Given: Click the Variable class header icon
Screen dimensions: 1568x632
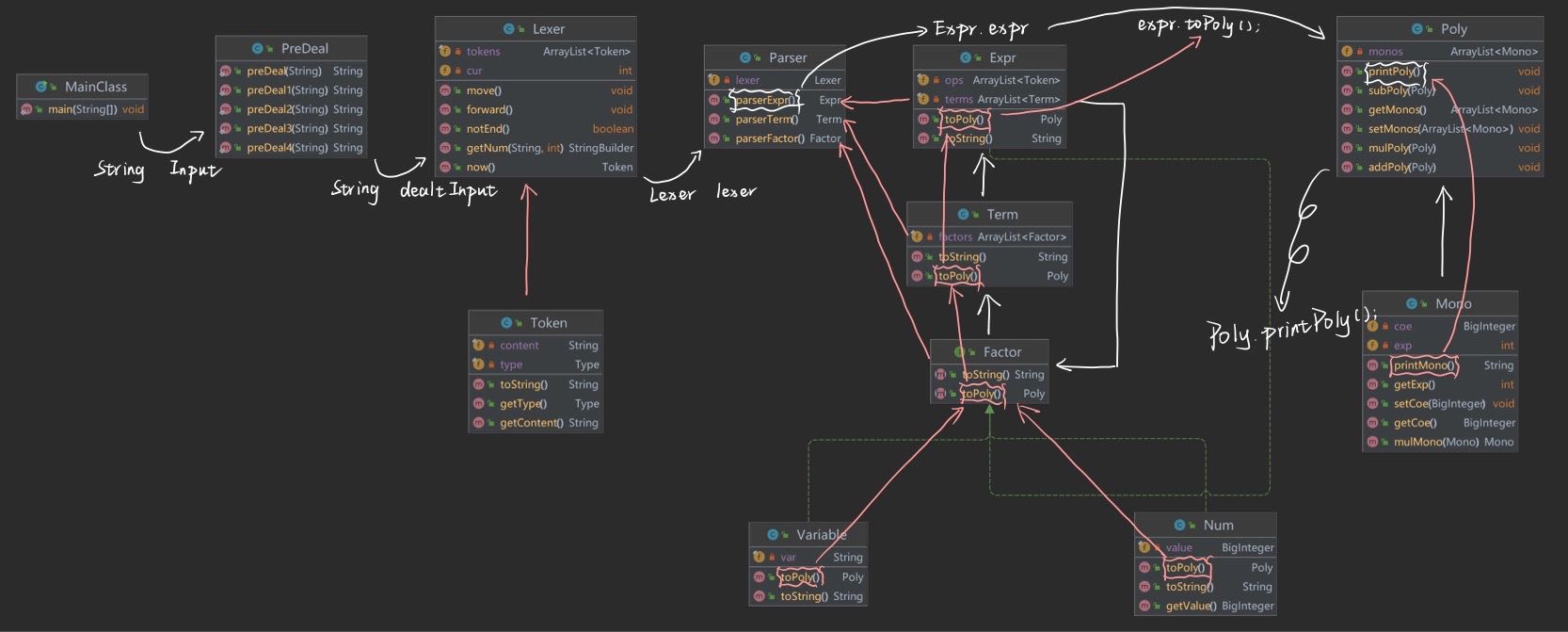Looking at the screenshot, I should (774, 535).
